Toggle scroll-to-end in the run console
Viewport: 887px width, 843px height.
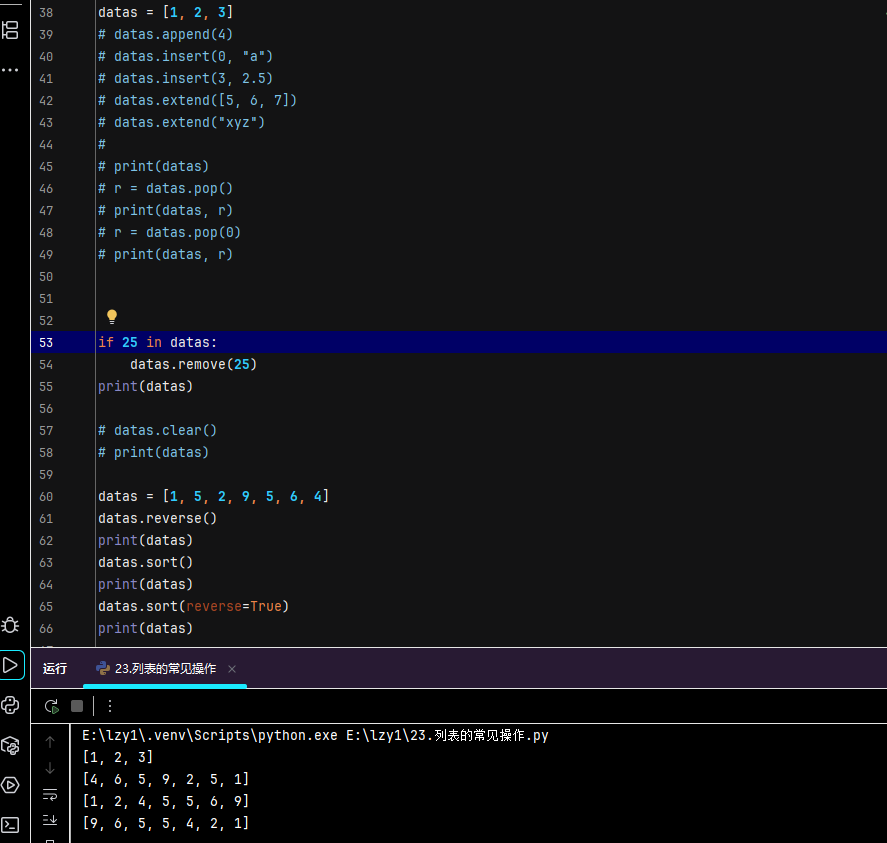click(x=50, y=820)
